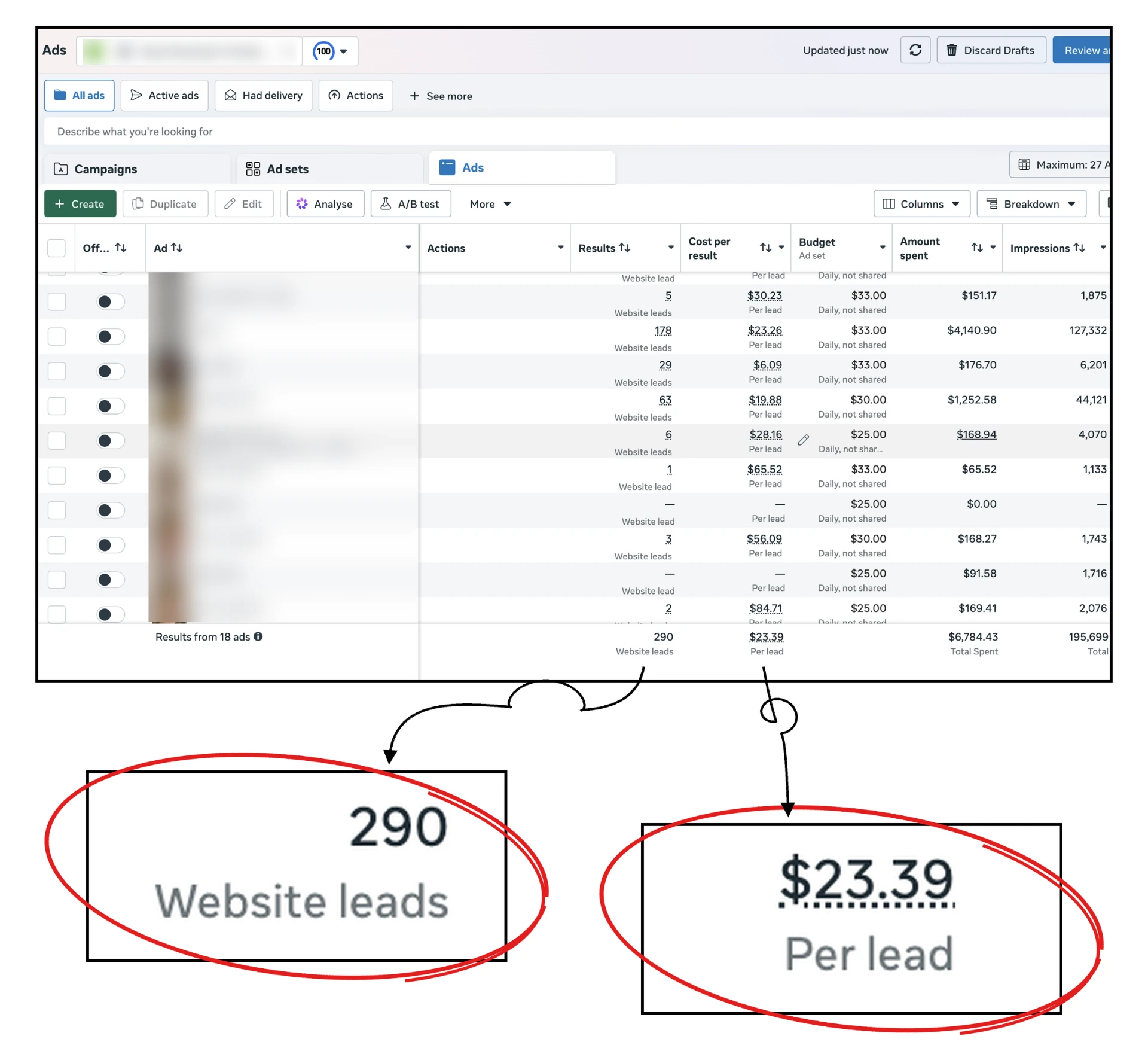Toggle the ad switch in the $0.00 row

coord(111,510)
